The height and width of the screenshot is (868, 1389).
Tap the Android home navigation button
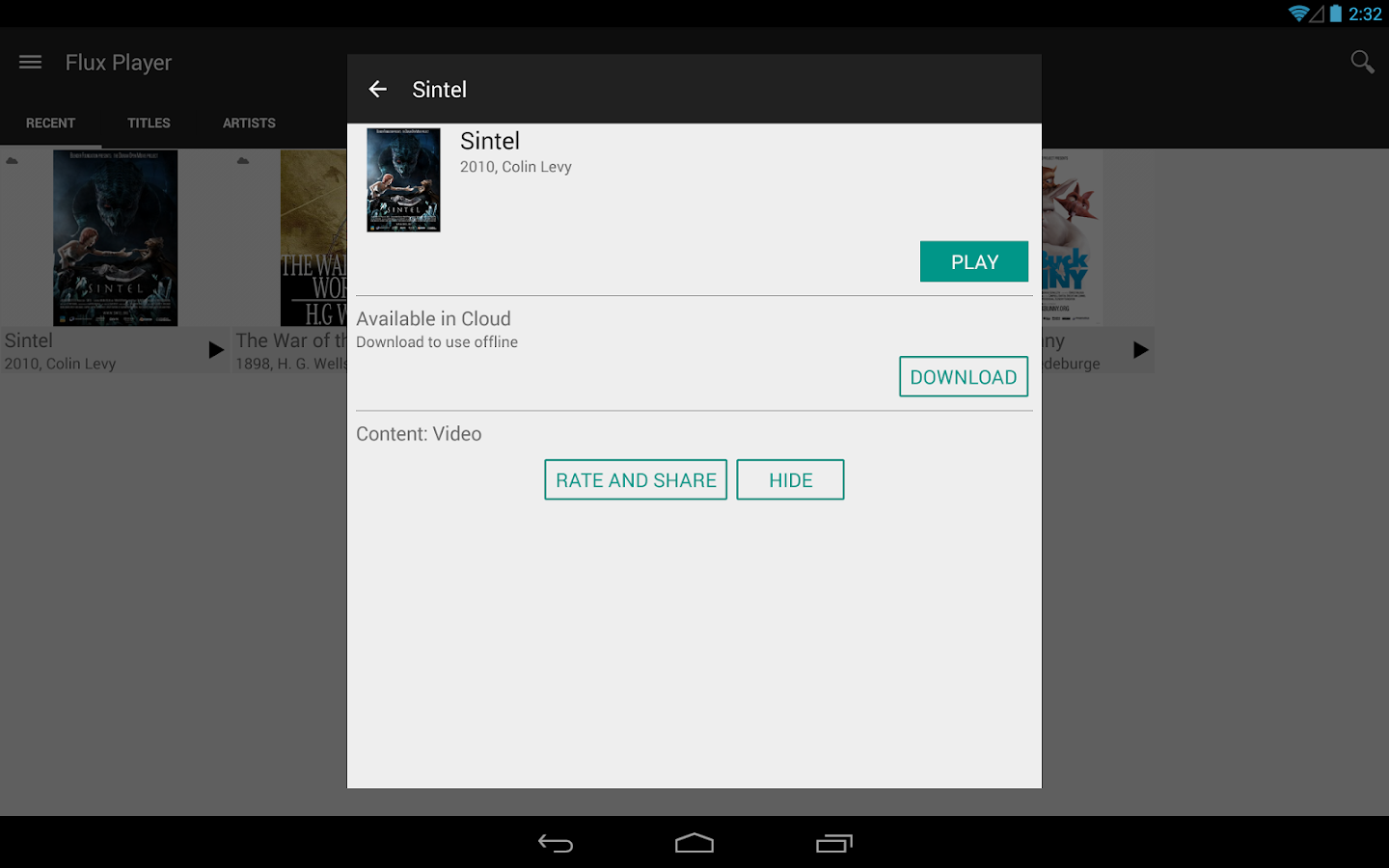694,844
